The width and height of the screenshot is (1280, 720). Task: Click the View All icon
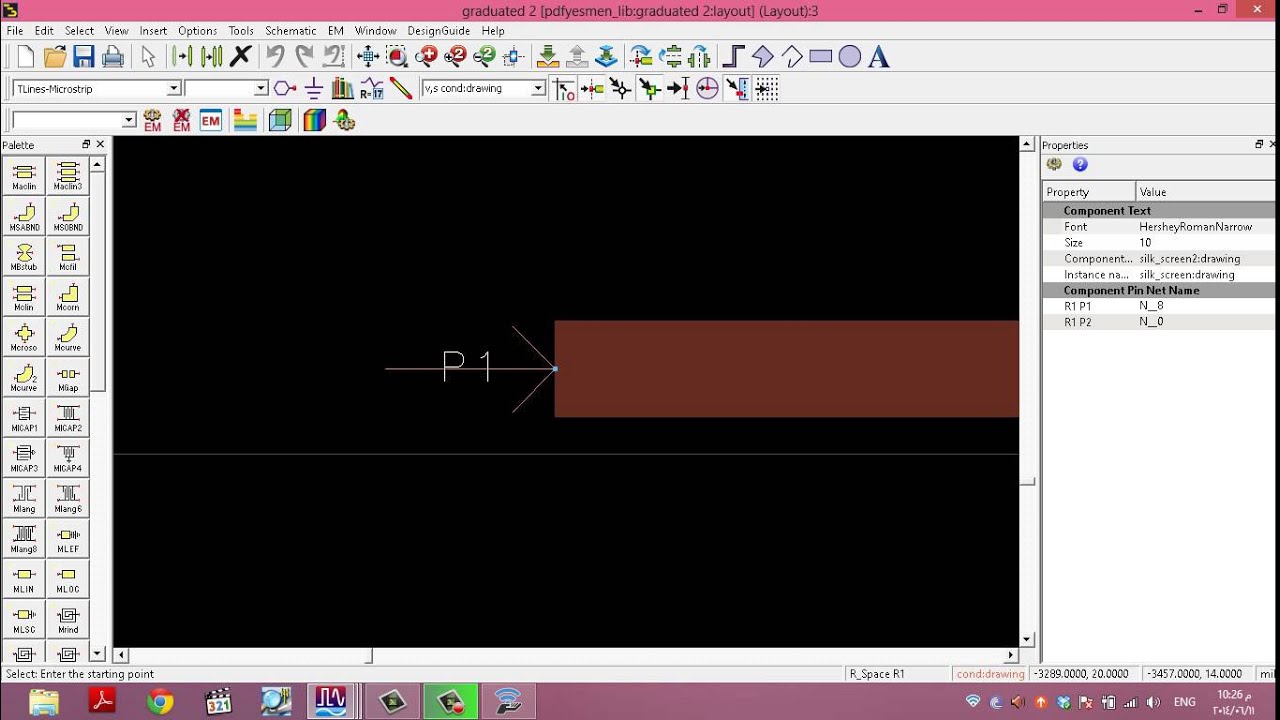(367, 57)
